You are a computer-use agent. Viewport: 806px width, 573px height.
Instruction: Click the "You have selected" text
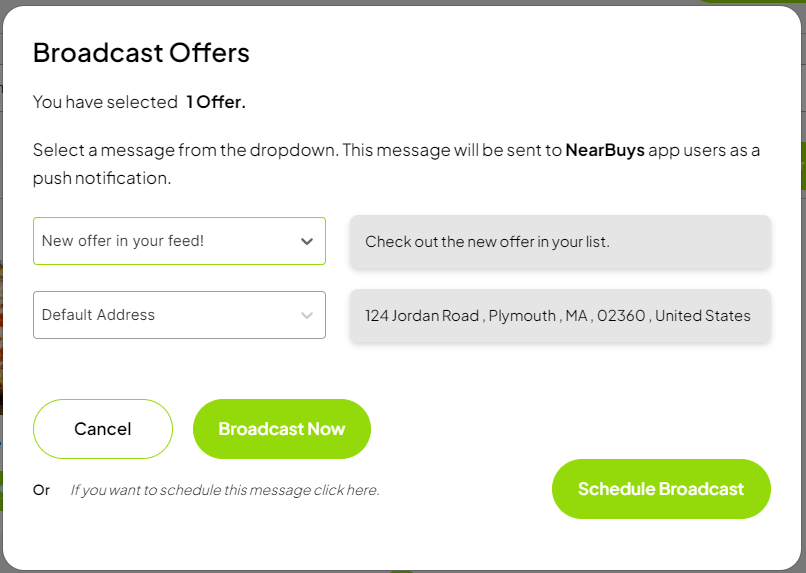pyautogui.click(x=105, y=102)
